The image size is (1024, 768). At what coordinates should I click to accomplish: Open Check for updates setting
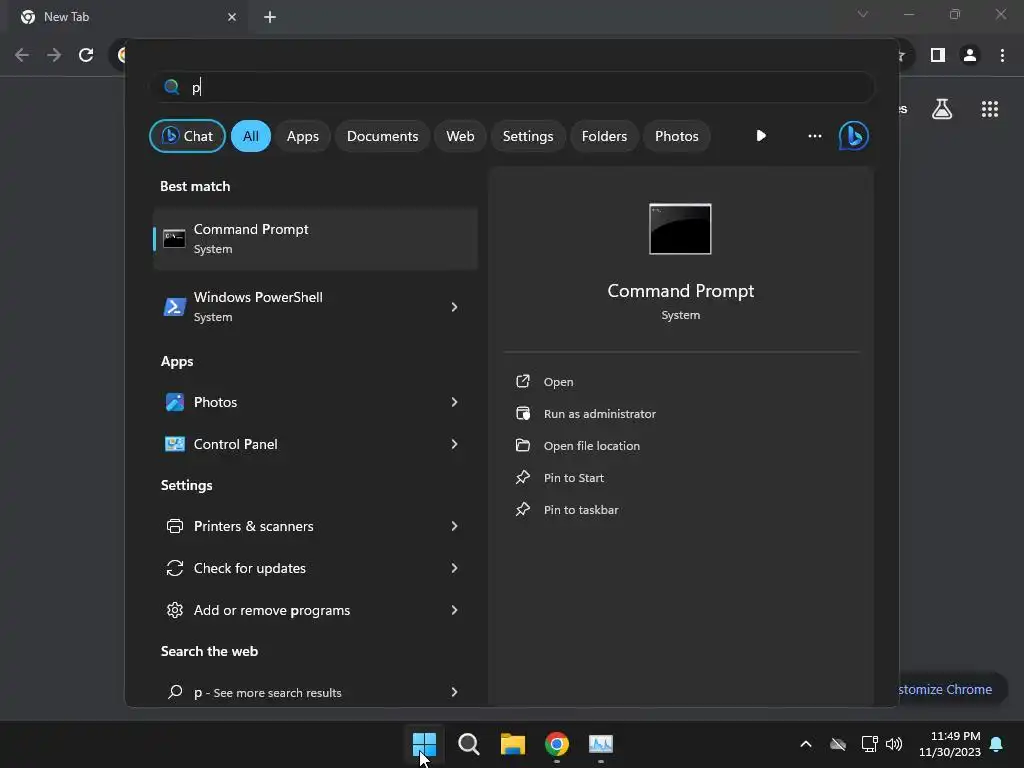pos(315,568)
